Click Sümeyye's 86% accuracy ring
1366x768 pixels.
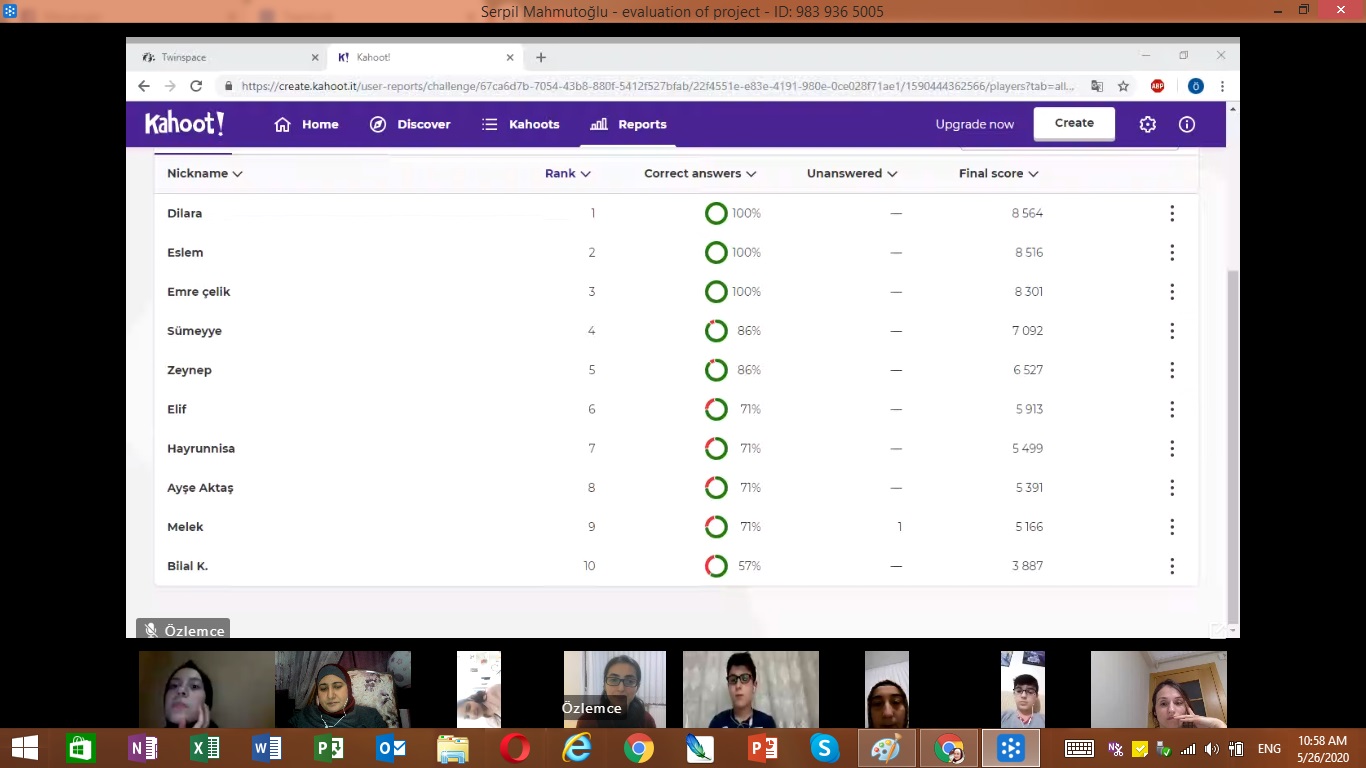tap(716, 331)
